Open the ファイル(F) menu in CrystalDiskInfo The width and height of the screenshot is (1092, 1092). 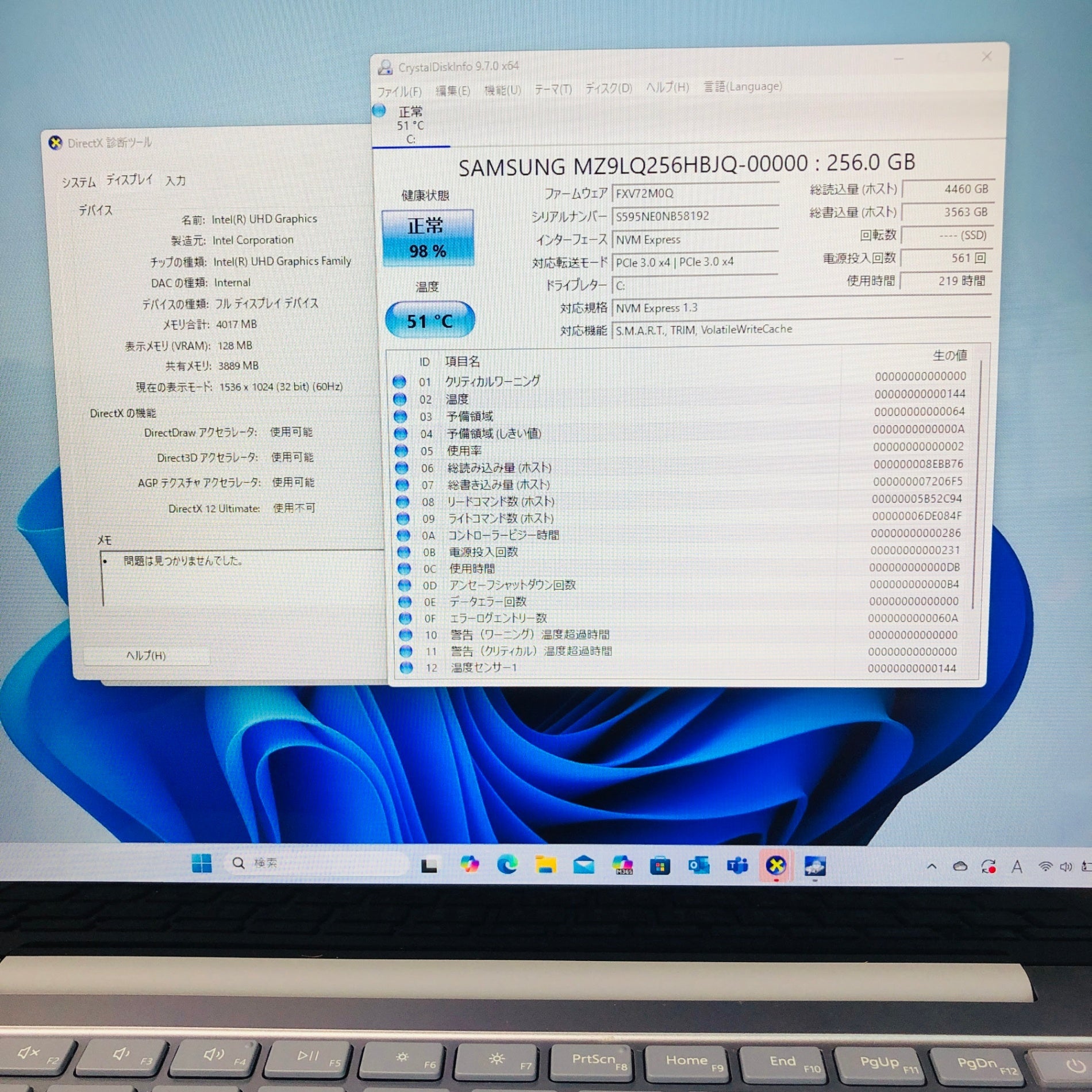click(399, 92)
